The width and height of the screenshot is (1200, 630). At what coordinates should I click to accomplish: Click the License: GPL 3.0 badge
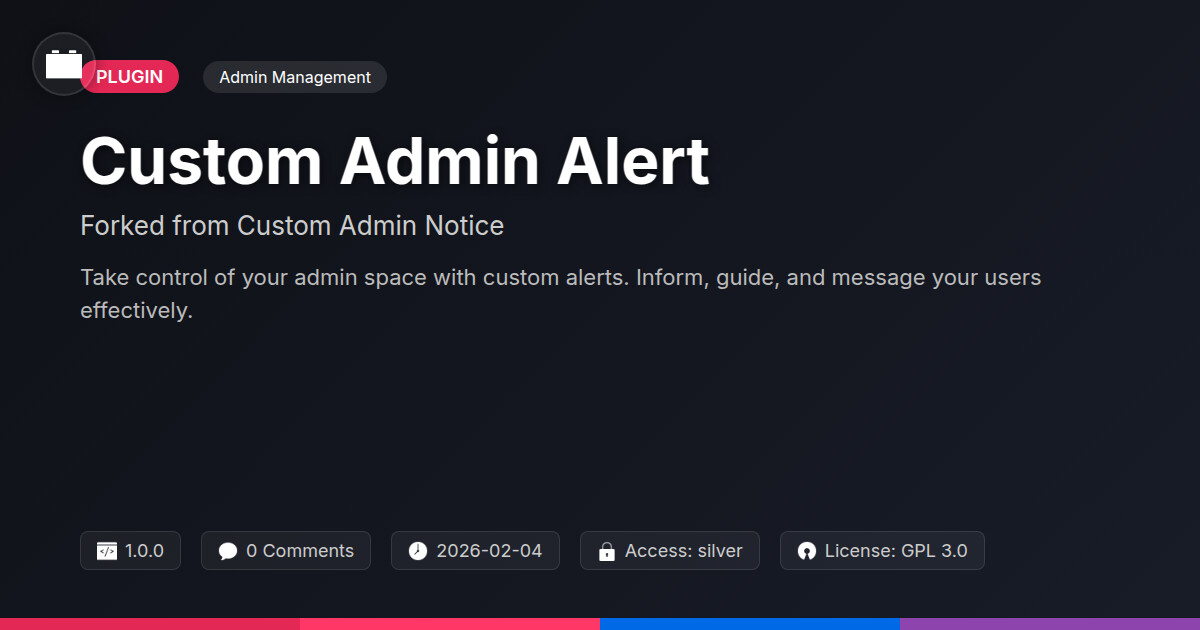click(882, 551)
